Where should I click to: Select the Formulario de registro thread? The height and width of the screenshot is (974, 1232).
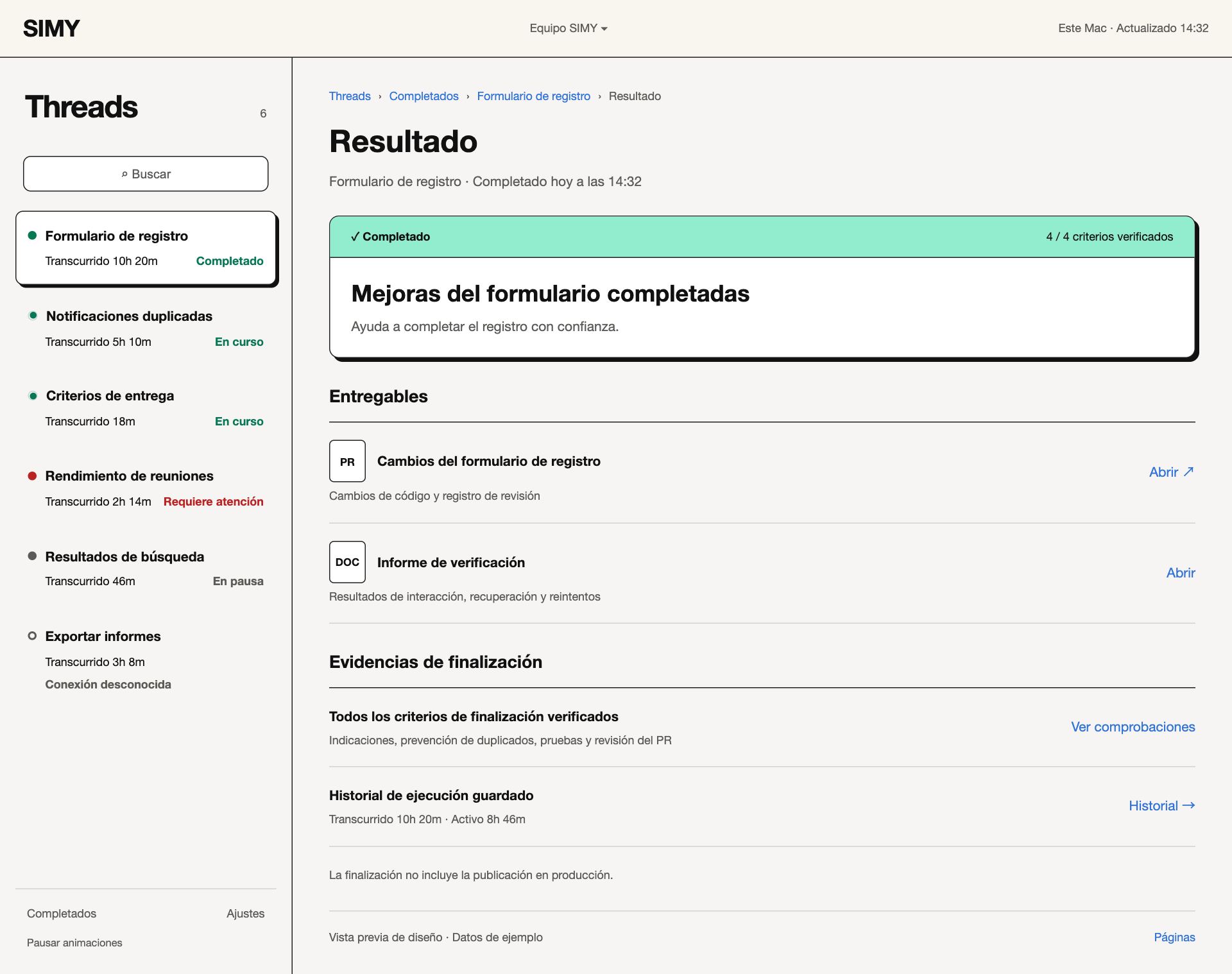point(146,248)
